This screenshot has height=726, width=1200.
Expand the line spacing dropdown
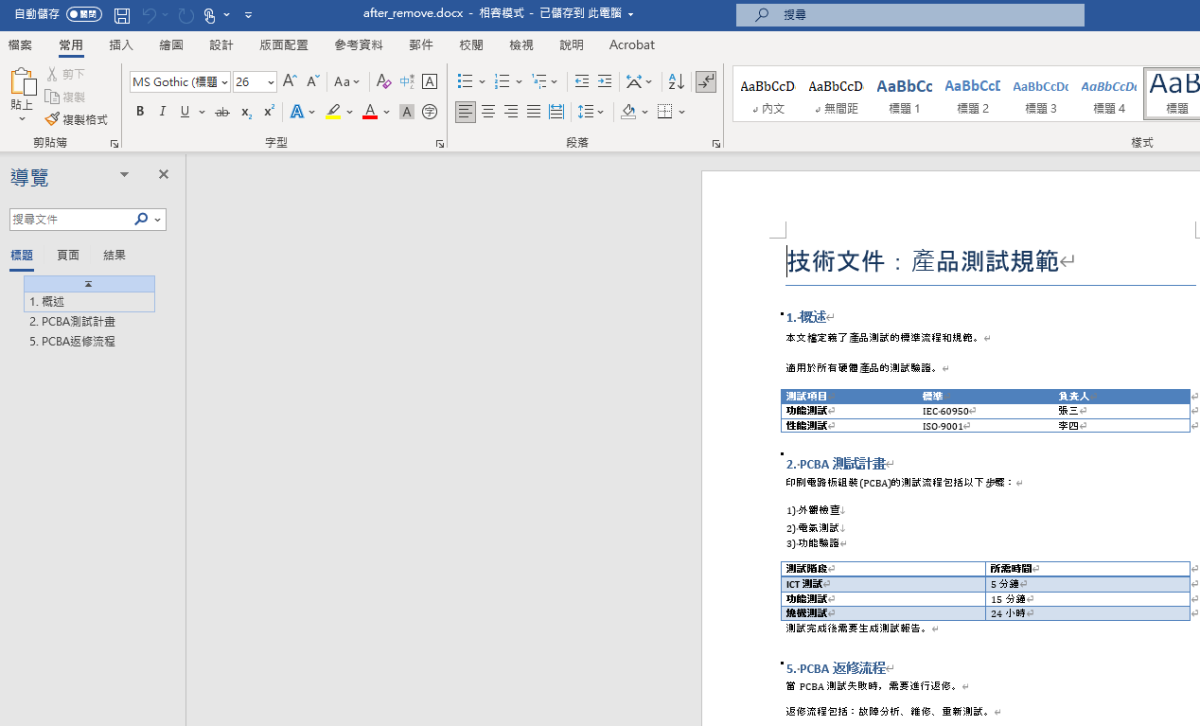pos(600,112)
